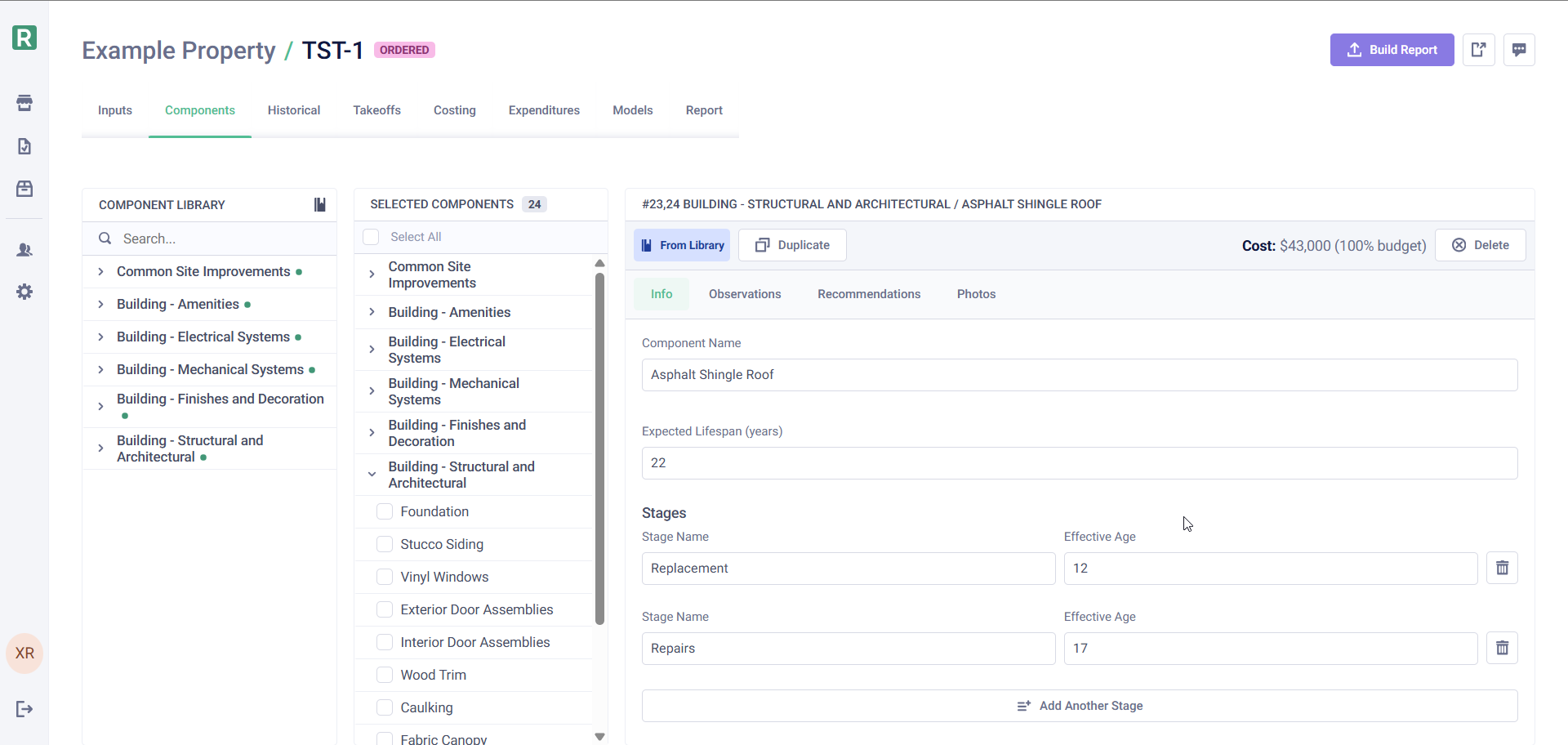The image size is (1568, 745).
Task: Open the comments chat icon
Action: pos(1519,50)
